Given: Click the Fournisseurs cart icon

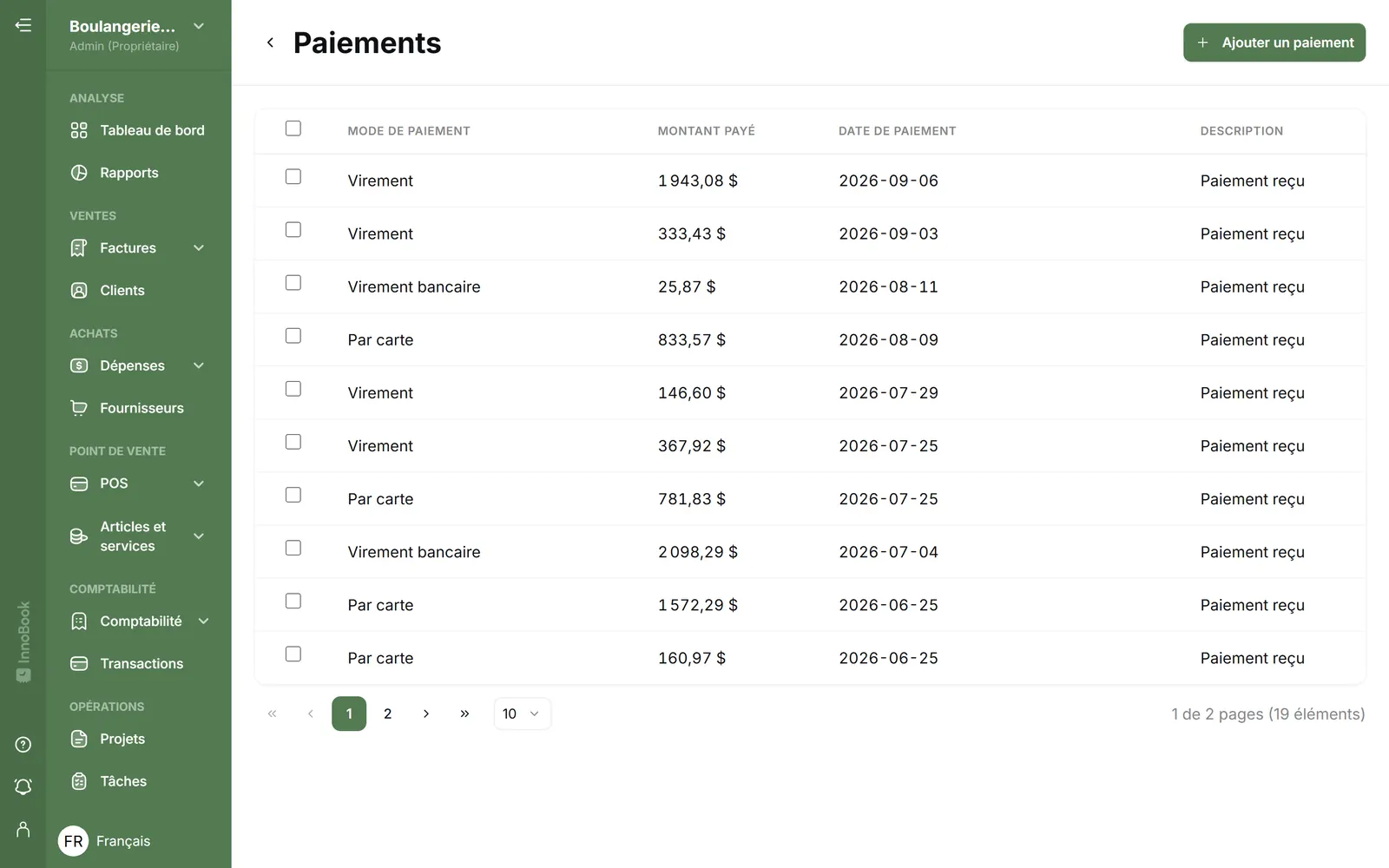Looking at the screenshot, I should [79, 408].
